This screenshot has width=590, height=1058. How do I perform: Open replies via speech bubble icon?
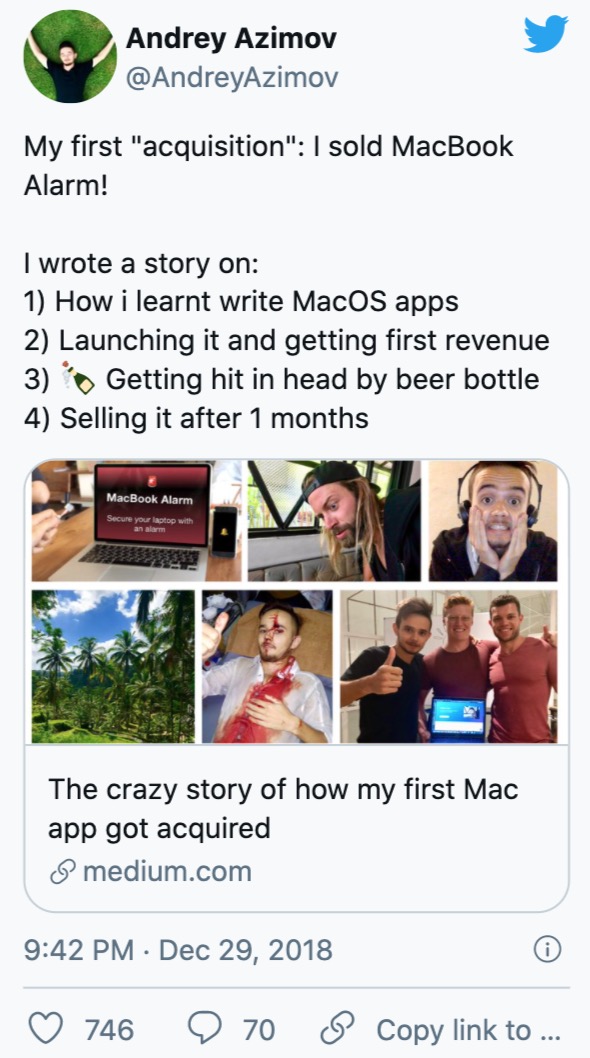(204, 1029)
